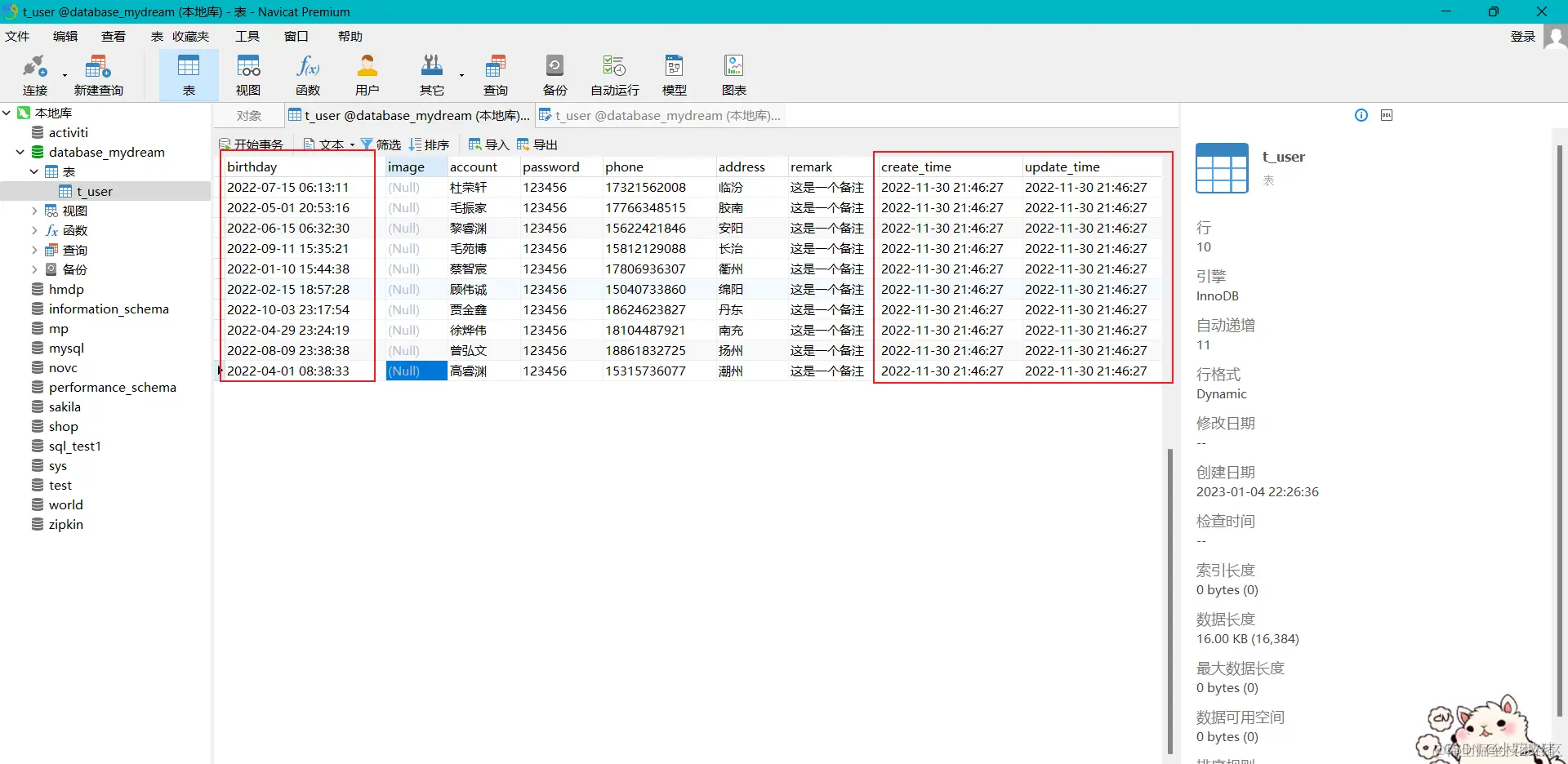Click the user avatar icon beside 登录
This screenshot has width=1568, height=764.
coord(1555,37)
